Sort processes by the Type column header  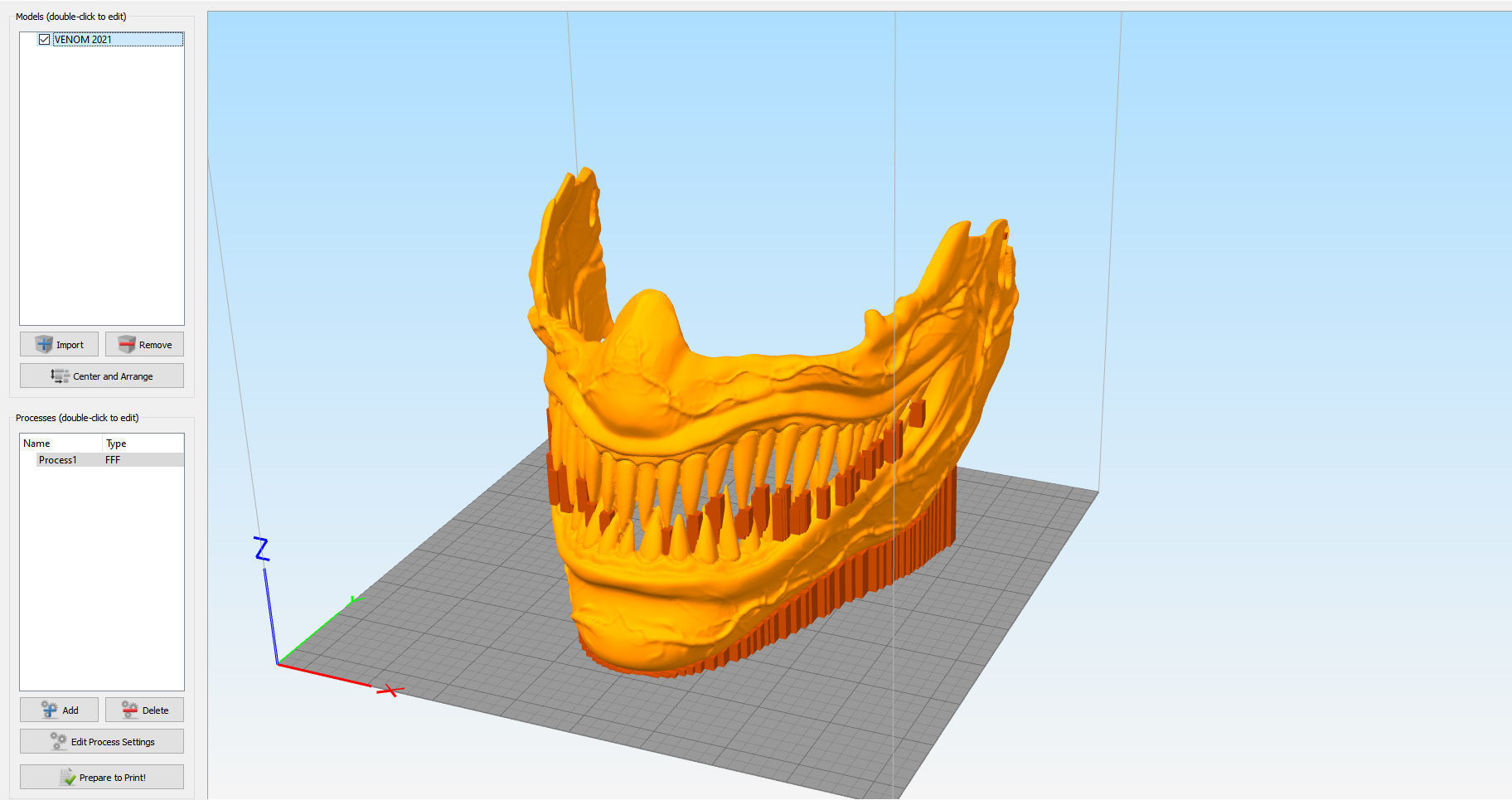[x=143, y=444]
